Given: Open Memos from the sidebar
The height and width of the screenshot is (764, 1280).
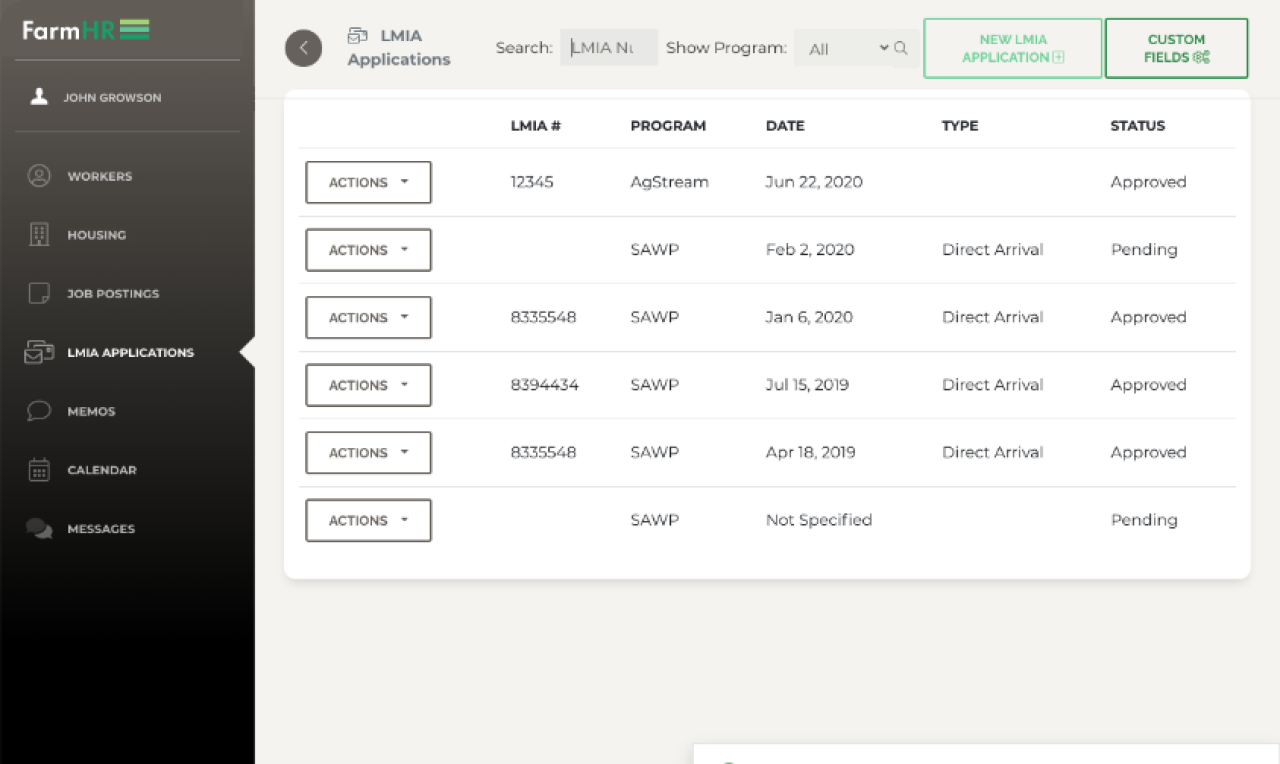Looking at the screenshot, I should [x=91, y=411].
